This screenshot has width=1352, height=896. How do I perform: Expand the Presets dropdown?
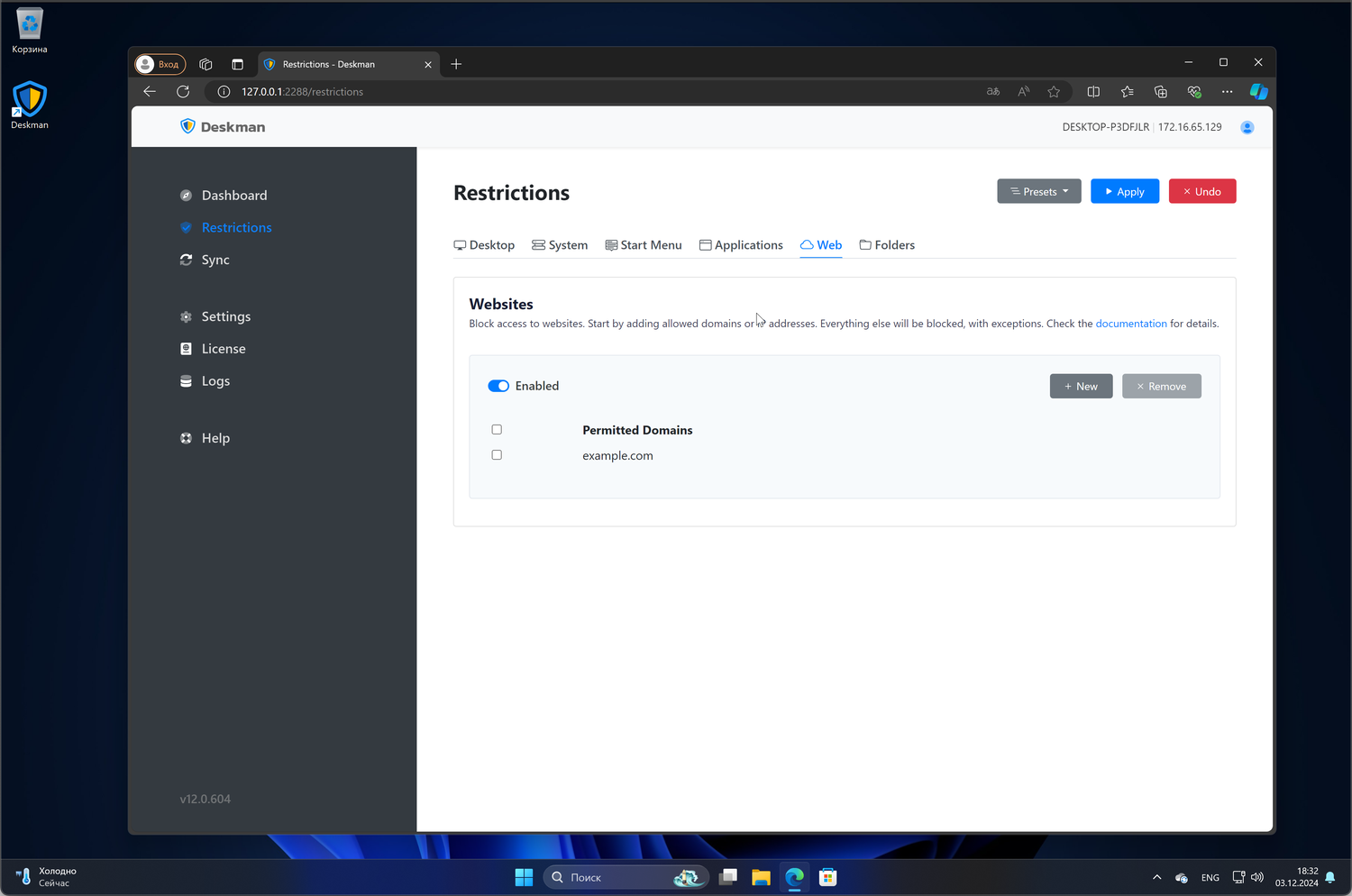click(1039, 191)
